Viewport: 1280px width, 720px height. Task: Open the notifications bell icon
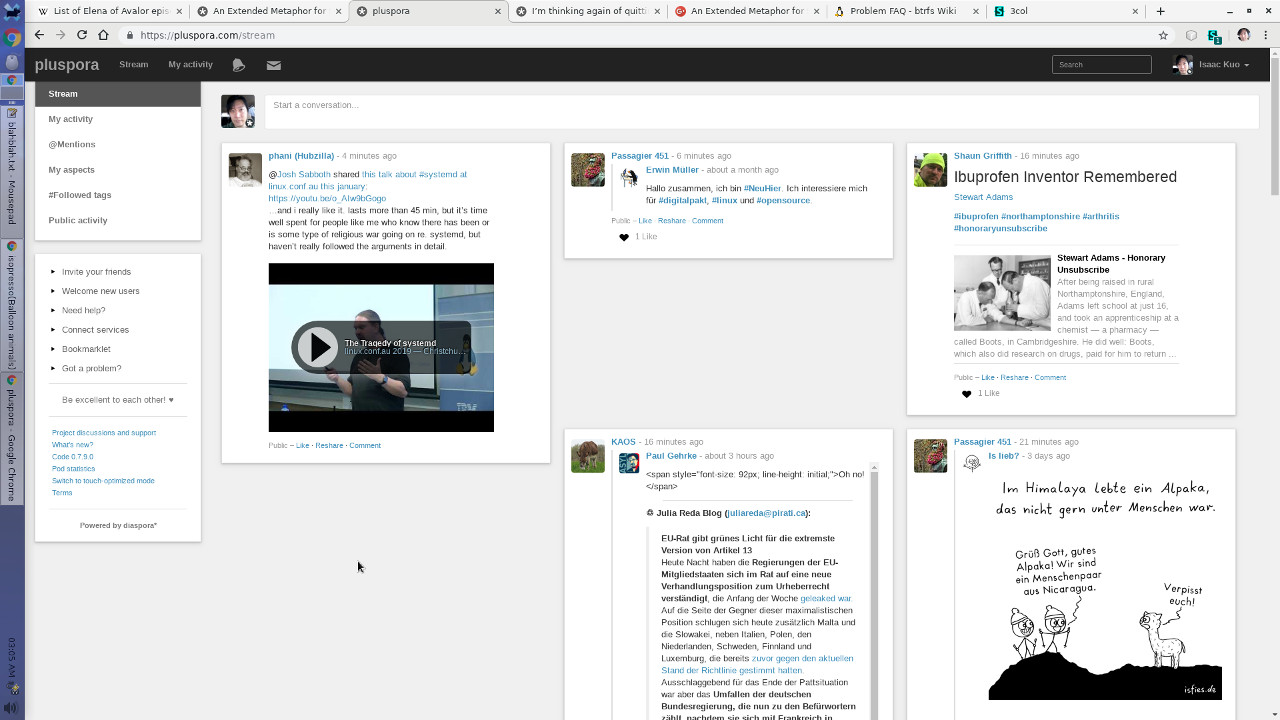pos(238,65)
